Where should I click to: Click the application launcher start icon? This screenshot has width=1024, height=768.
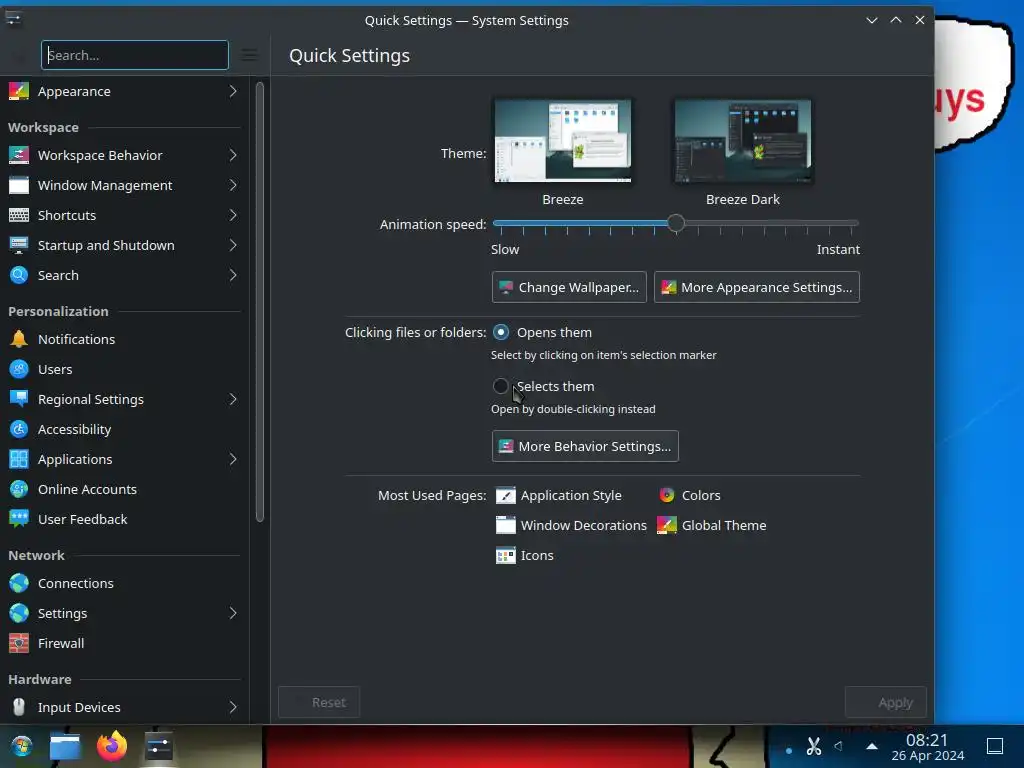(x=22, y=746)
